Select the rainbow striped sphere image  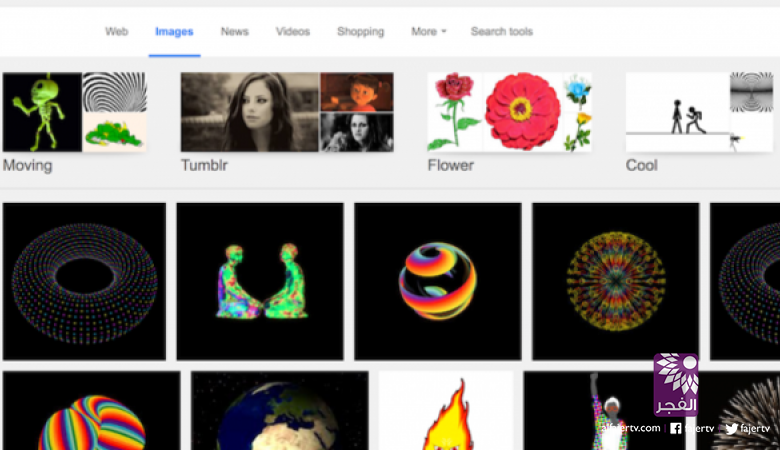[x=437, y=281]
